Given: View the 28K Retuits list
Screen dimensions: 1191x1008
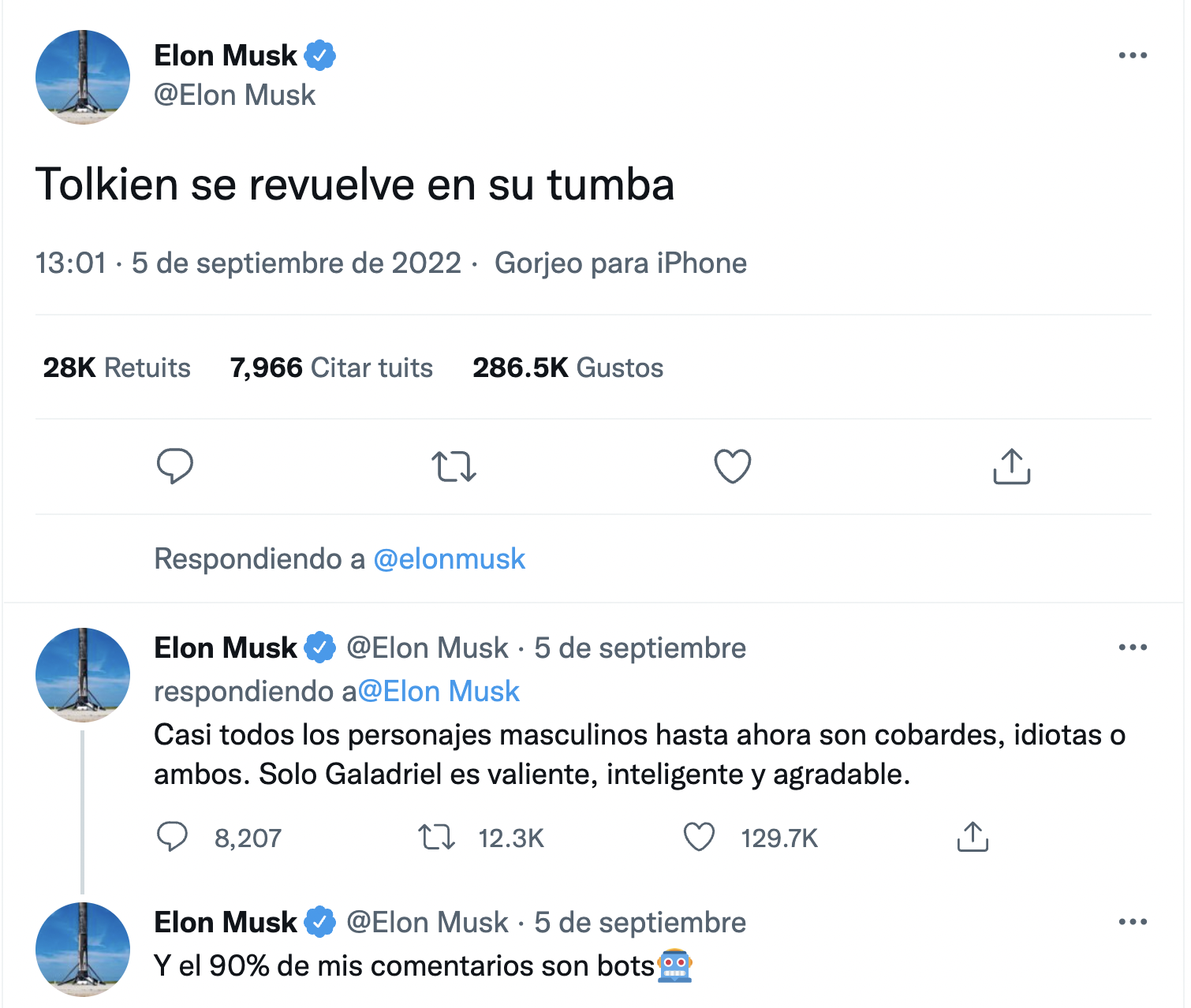Looking at the screenshot, I should point(117,368).
